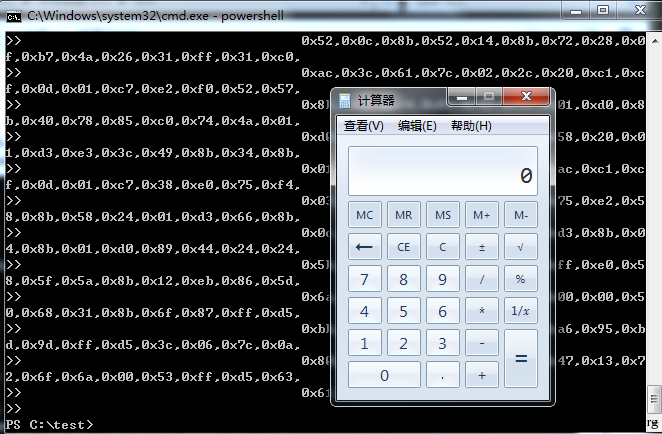Click the Calculator result display field
The height and width of the screenshot is (434, 662).
(x=443, y=171)
